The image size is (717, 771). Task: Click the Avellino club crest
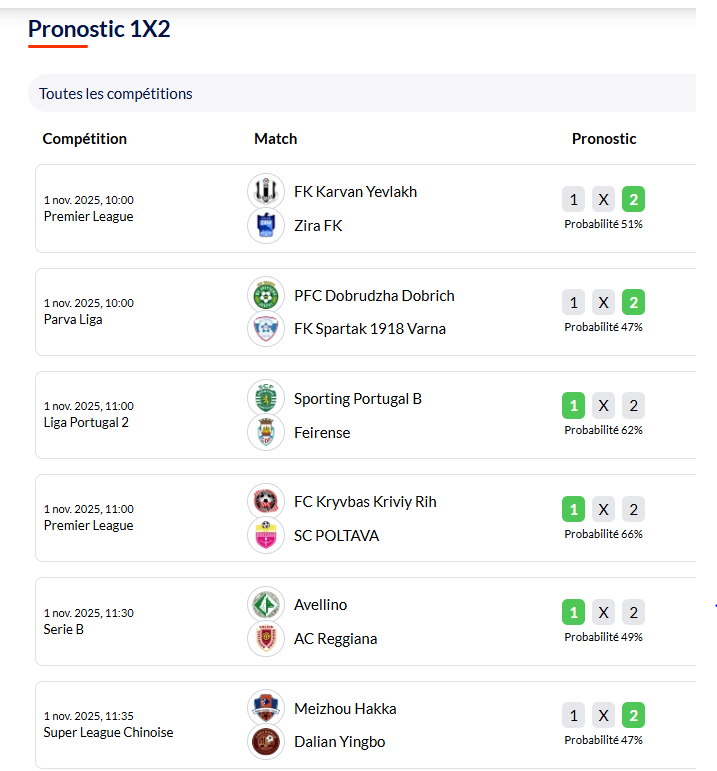[x=266, y=604]
